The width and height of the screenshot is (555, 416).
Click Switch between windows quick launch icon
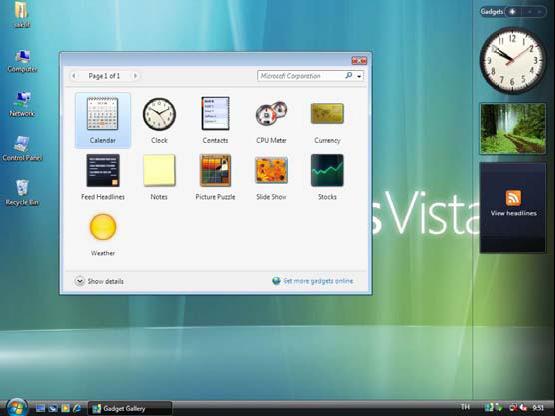point(53,409)
